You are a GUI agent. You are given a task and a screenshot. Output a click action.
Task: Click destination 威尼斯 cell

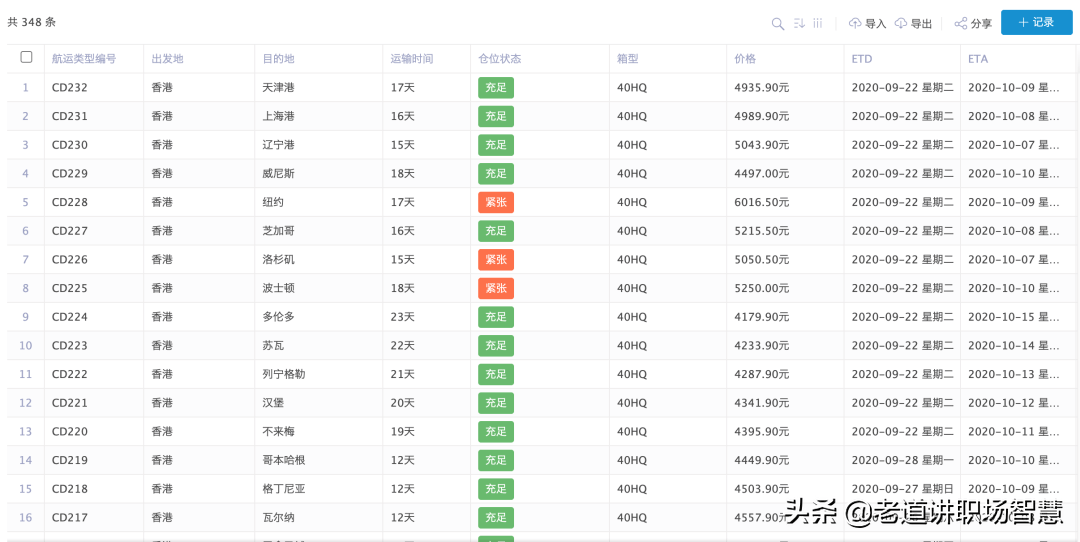tap(319, 174)
